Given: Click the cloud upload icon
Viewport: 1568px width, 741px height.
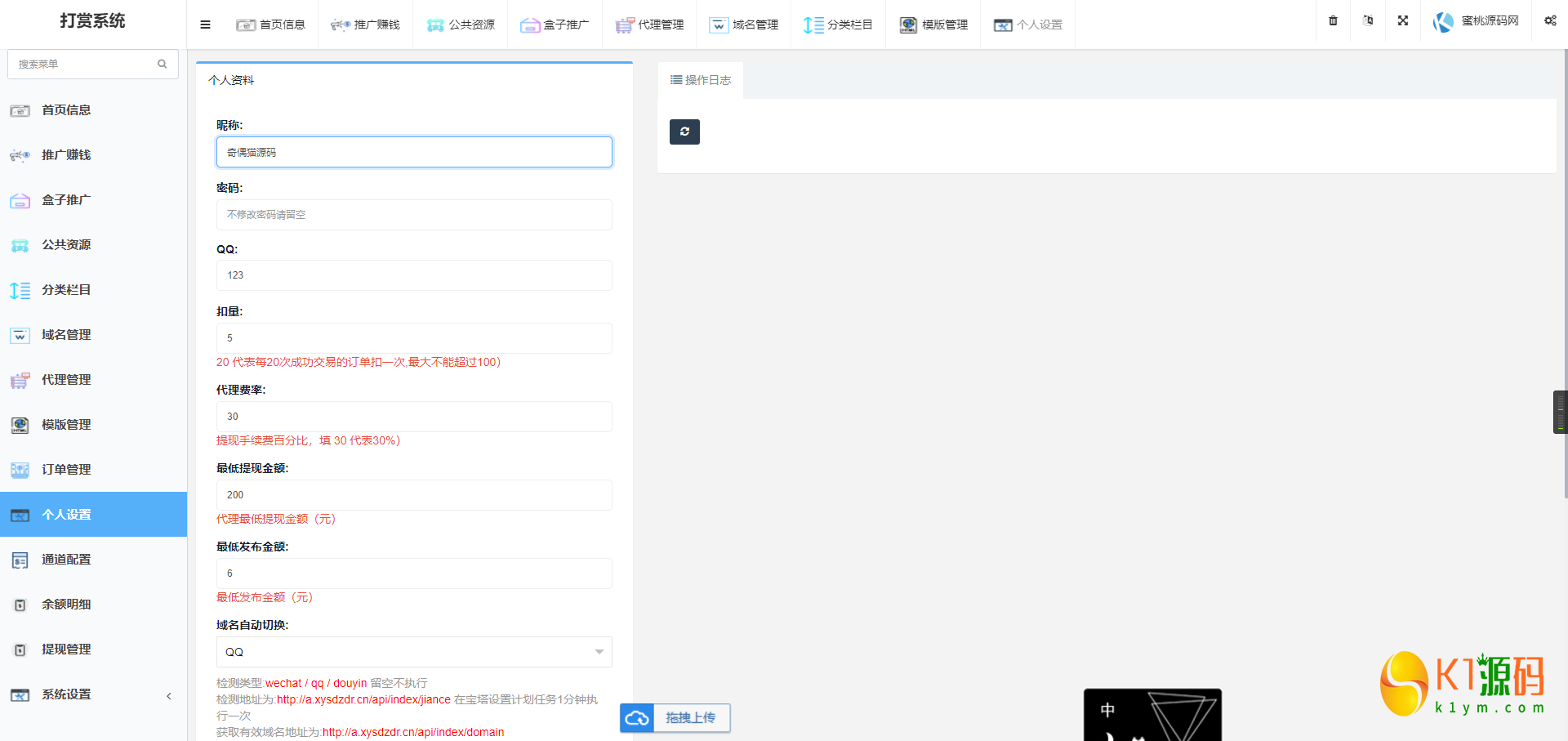Looking at the screenshot, I should tap(637, 718).
